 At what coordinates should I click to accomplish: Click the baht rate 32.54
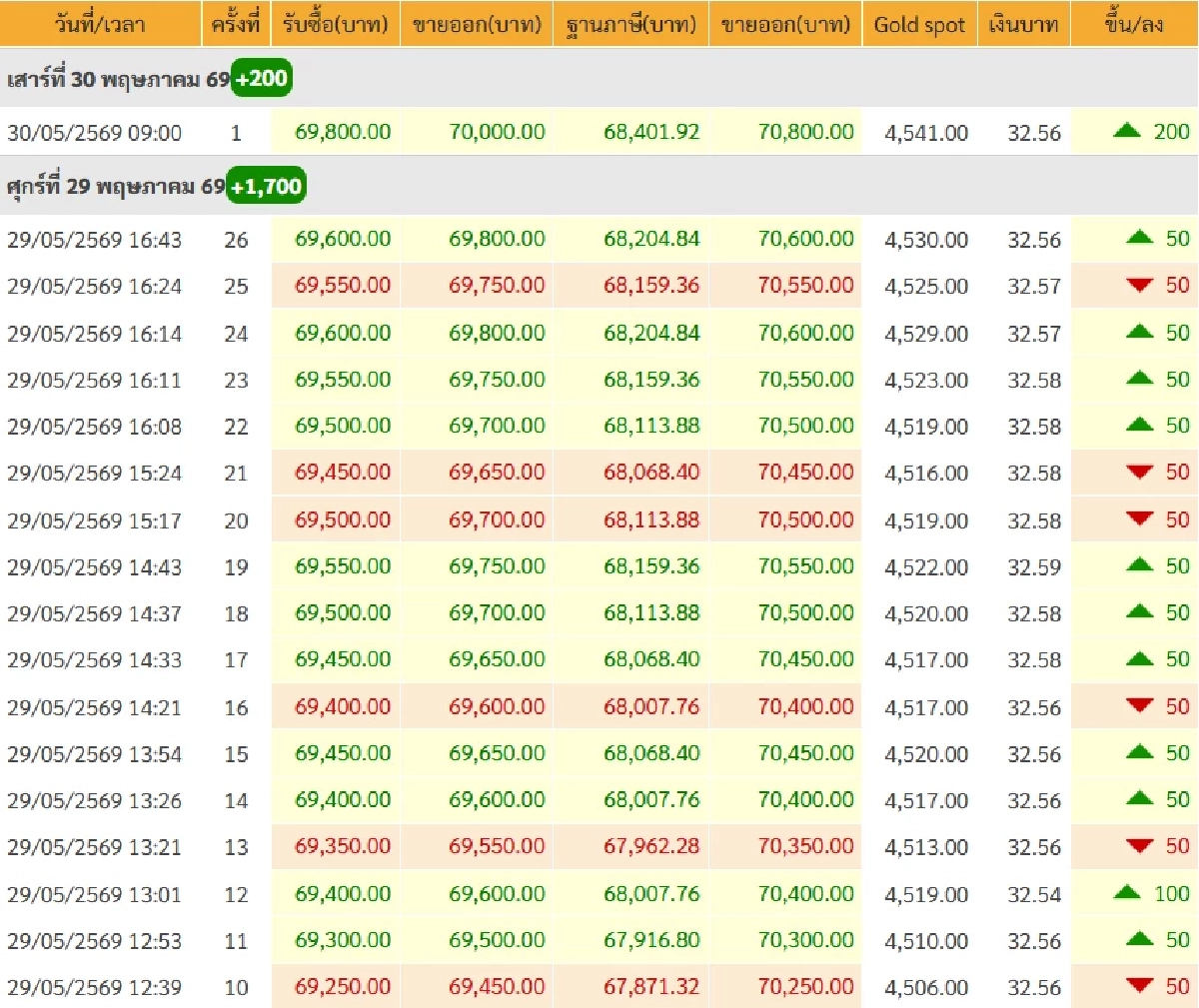[1034, 894]
